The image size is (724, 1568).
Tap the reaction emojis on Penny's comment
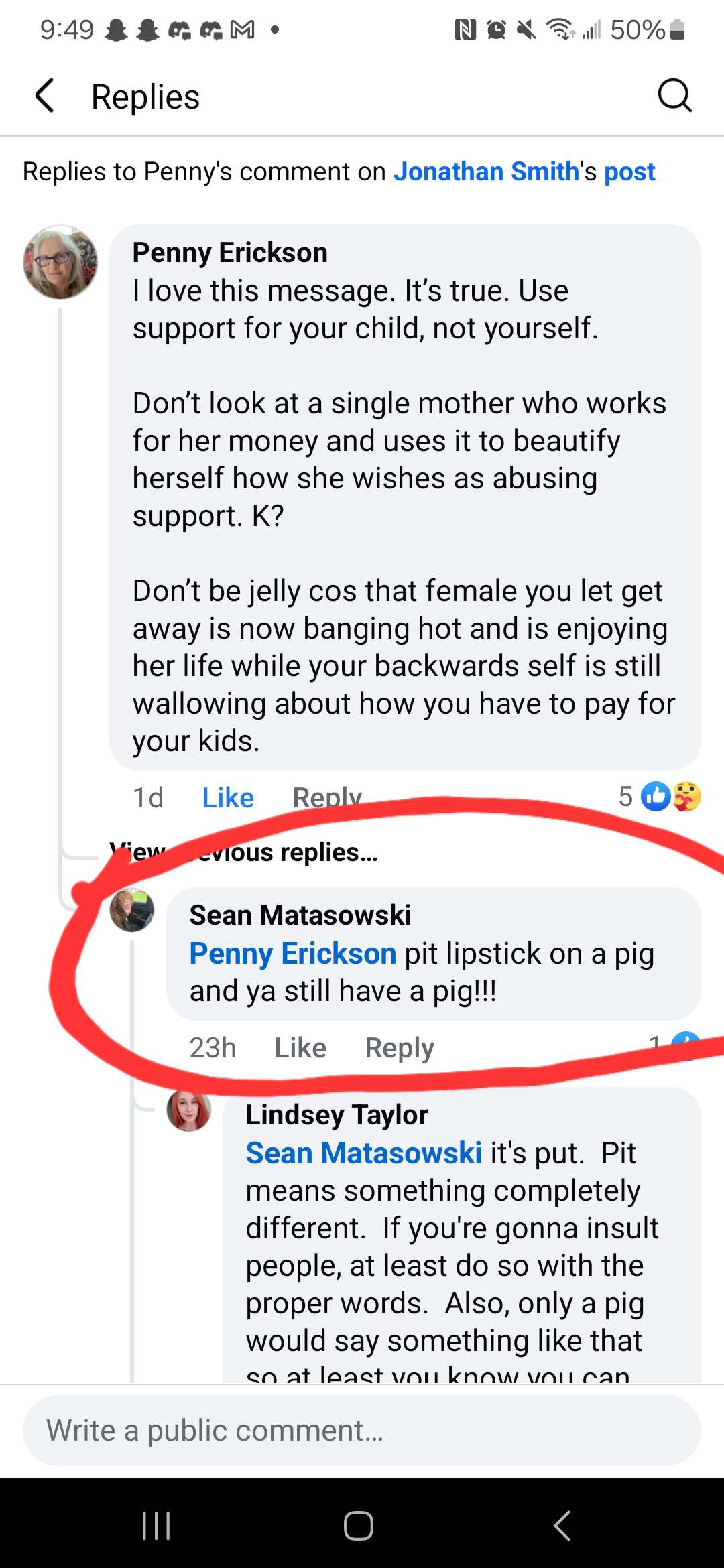click(x=671, y=797)
